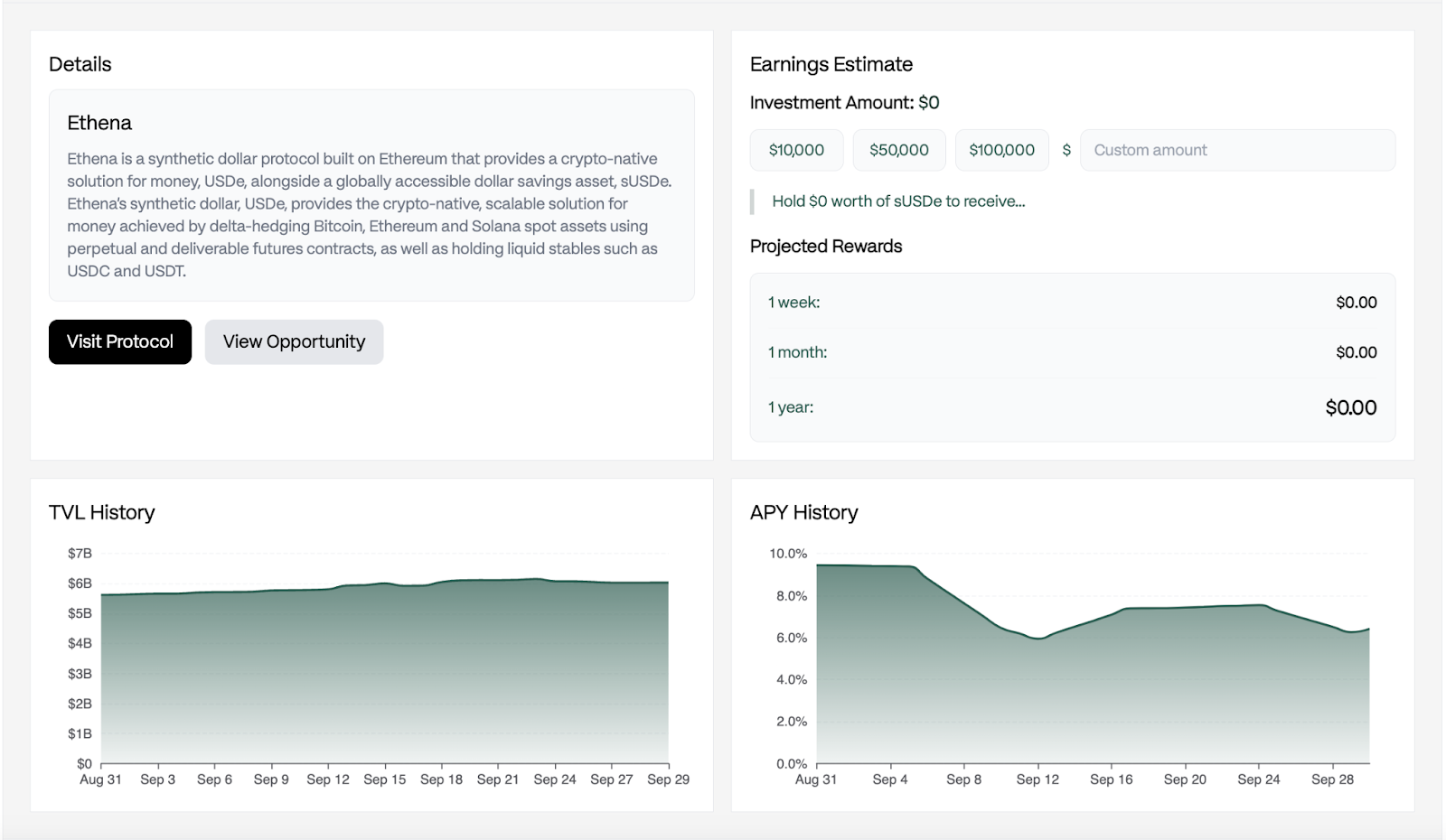Click the sUSDe hold requirement note
Image resolution: width=1446 pixels, height=840 pixels.
[x=898, y=201]
